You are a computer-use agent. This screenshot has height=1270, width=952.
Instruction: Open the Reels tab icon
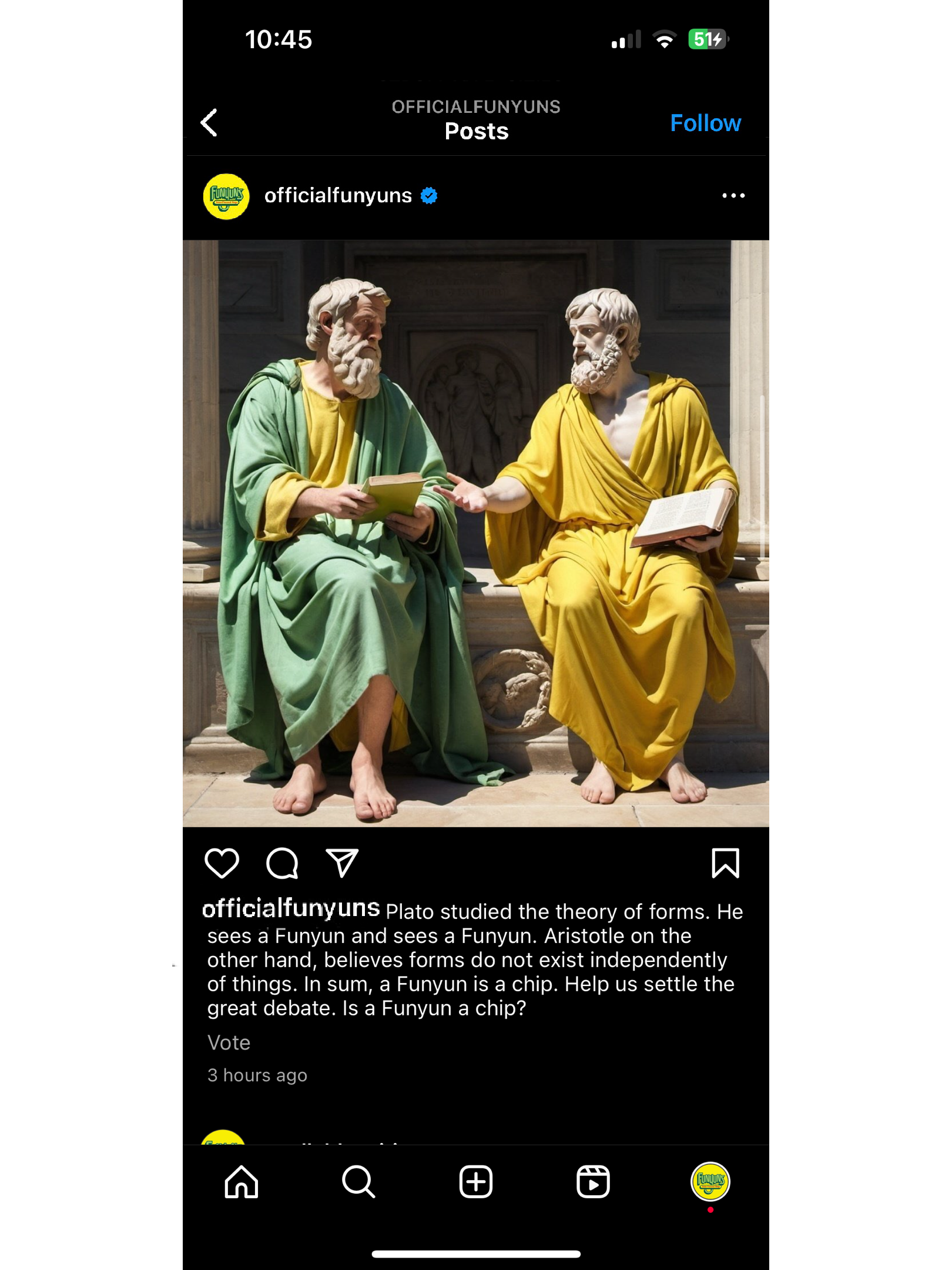tap(593, 1182)
